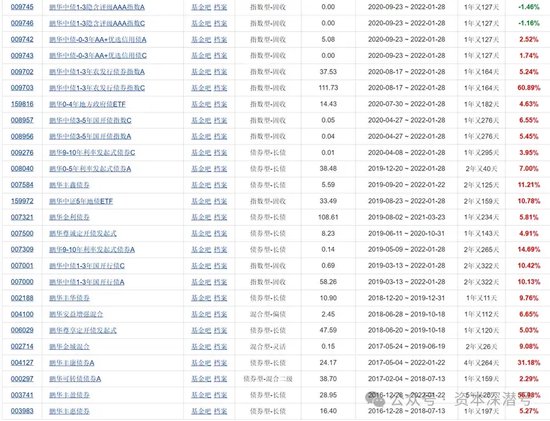This screenshot has width=550, height=421.
Task: Open fund code 008956 link
Action: point(22,136)
